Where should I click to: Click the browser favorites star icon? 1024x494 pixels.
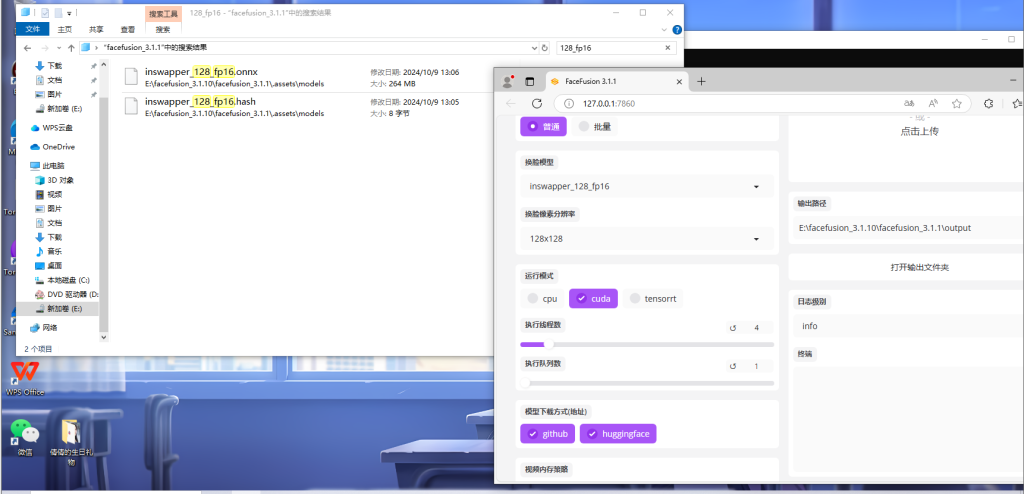click(x=957, y=103)
